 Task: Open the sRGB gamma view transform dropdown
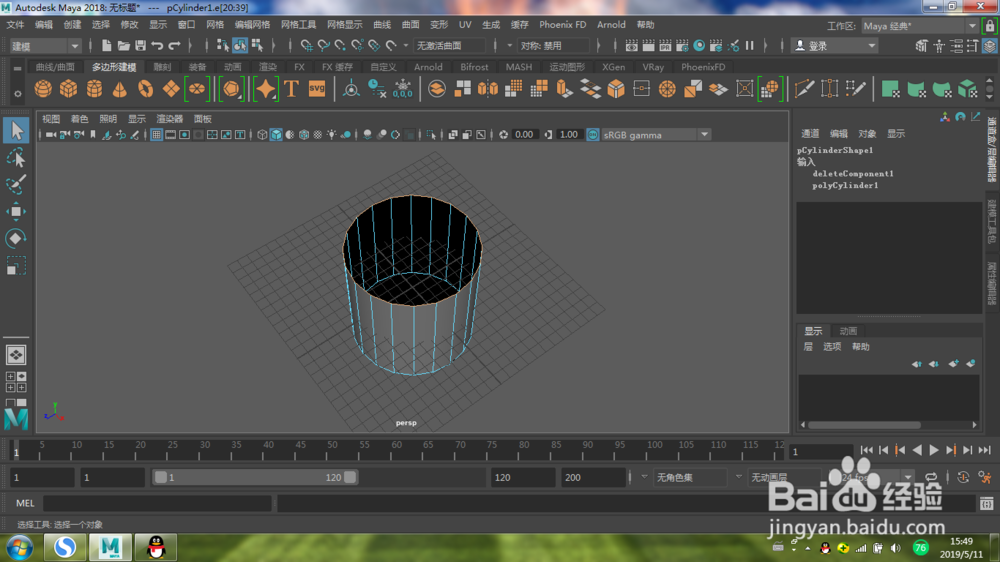coord(656,135)
